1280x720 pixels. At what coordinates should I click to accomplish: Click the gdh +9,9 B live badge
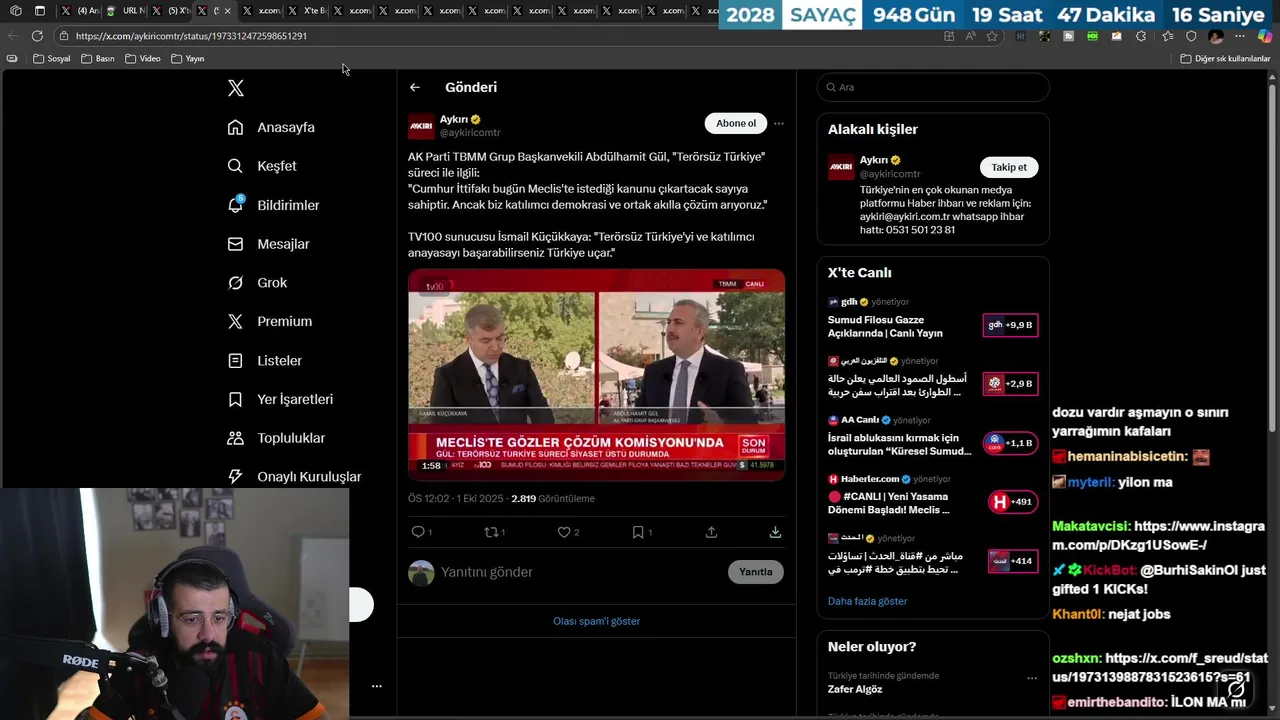pyautogui.click(x=1010, y=325)
